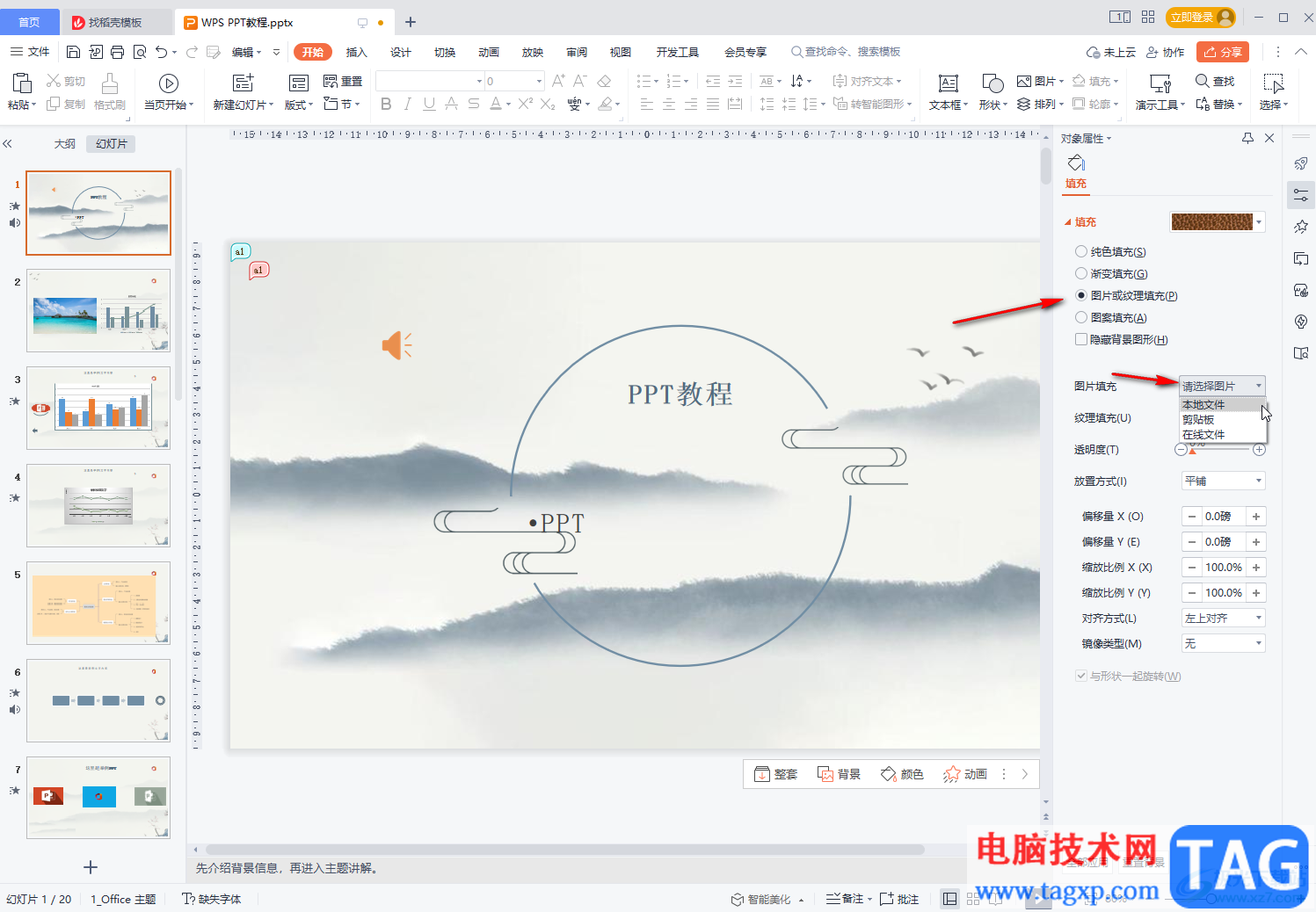The height and width of the screenshot is (912, 1316).
Task: Click the Print icon in quick toolbar
Action: click(118, 52)
